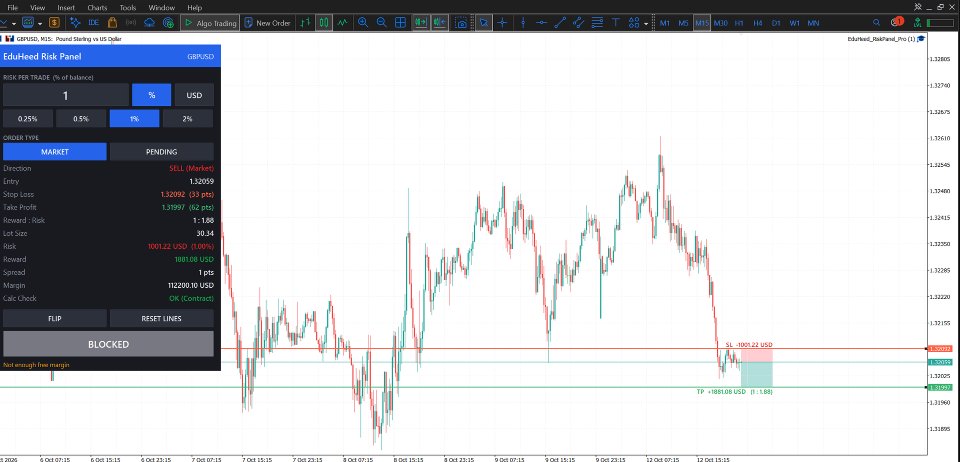Toggle chart auto-scroll to end
The image size is (960, 462).
421,23
